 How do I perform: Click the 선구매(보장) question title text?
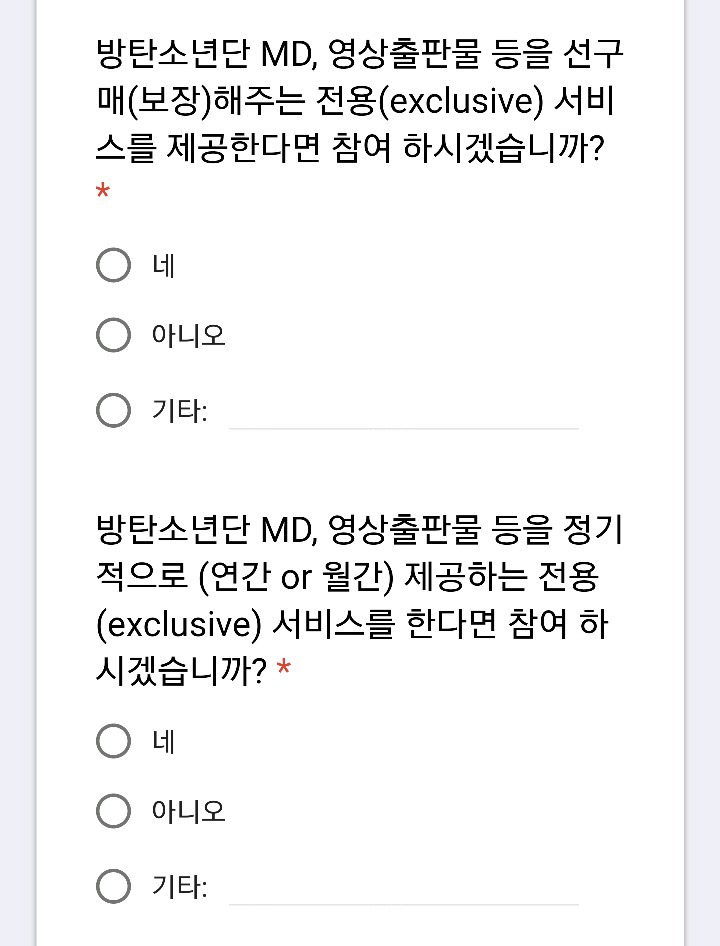click(360, 101)
